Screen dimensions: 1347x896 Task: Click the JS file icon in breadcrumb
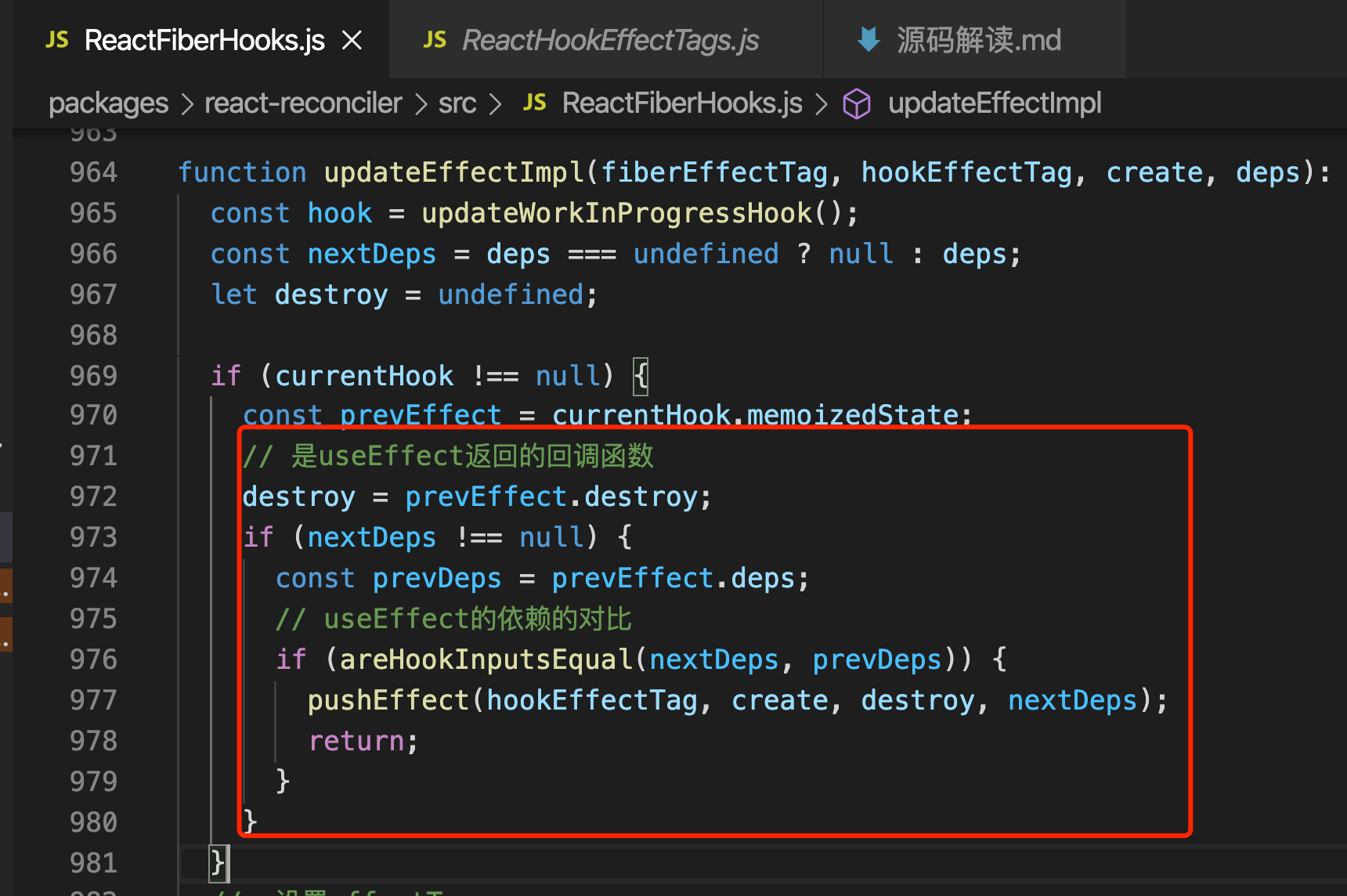pos(535,103)
